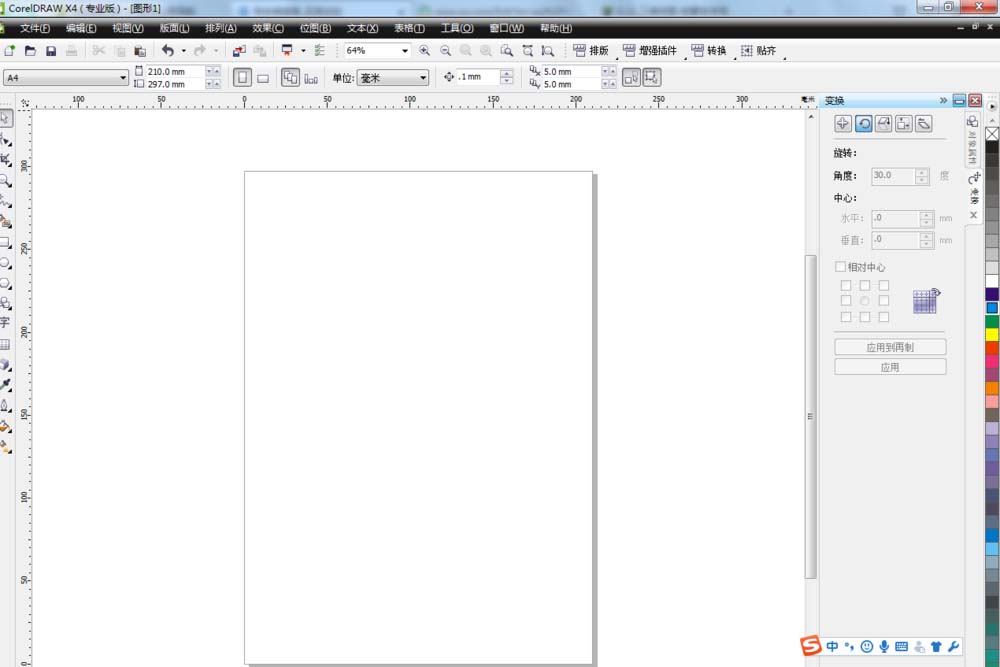Set page to portrait orientation
The width and height of the screenshot is (1000, 667).
pos(242,78)
